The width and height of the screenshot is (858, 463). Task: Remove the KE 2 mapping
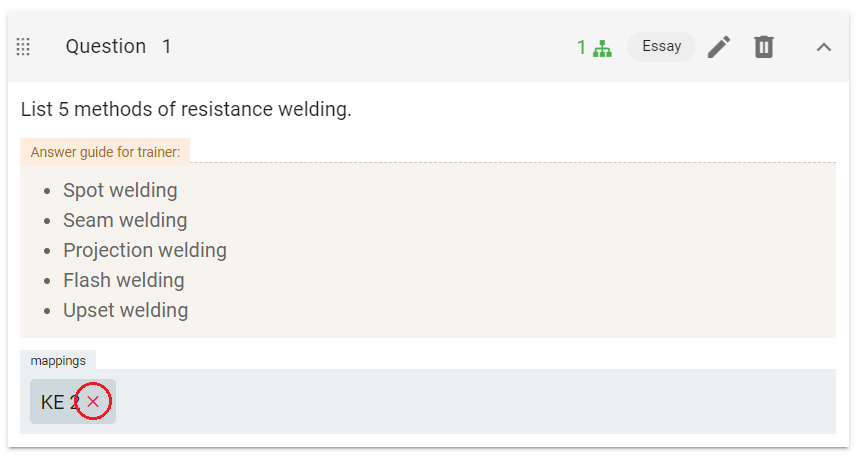[93, 402]
